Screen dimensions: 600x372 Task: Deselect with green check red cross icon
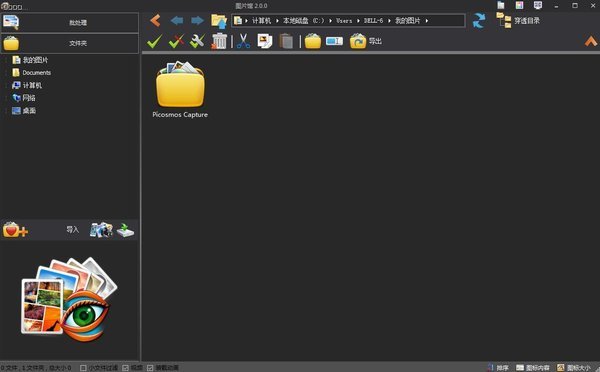pos(176,41)
